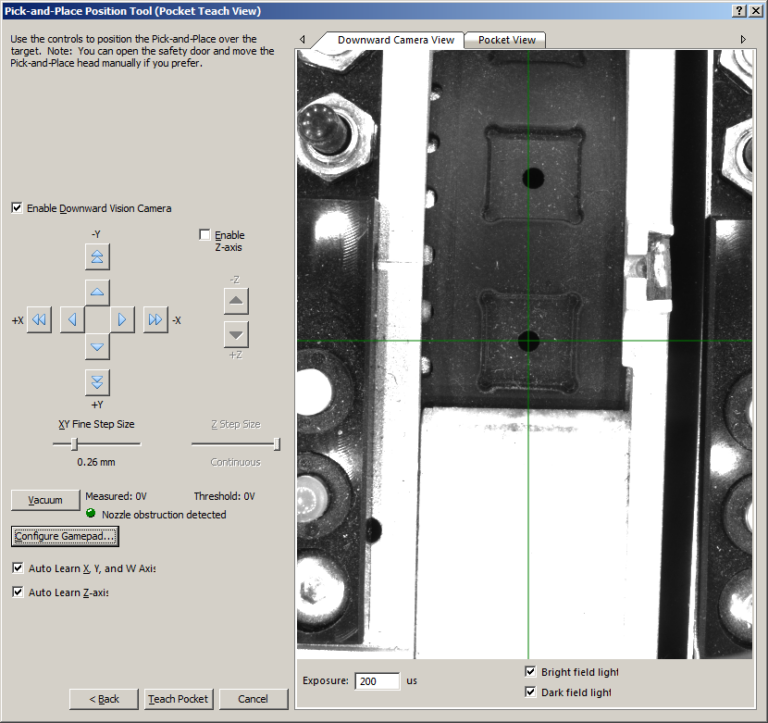Click the Teach Pocket button
The width and height of the screenshot is (768, 723).
tap(178, 699)
